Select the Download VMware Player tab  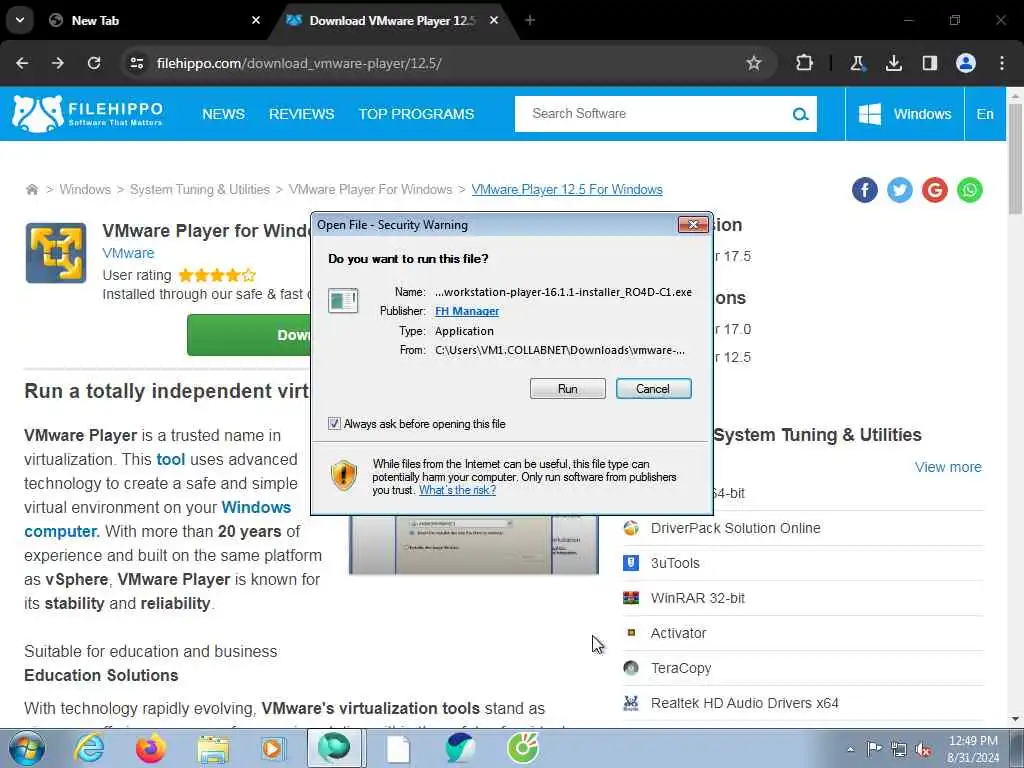coord(392,21)
